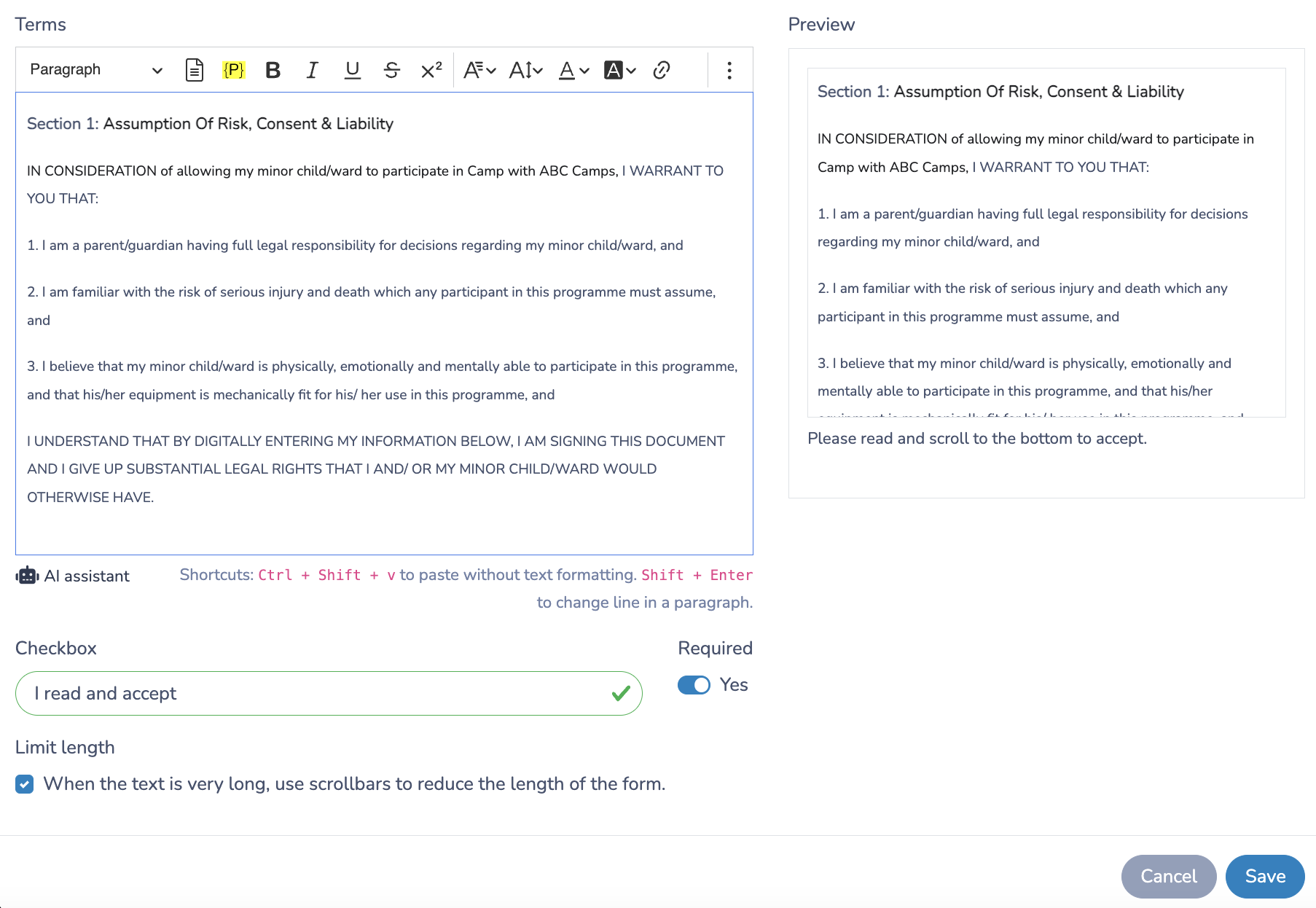Toggle italic formatting
This screenshot has height=908, width=1316.
click(313, 70)
